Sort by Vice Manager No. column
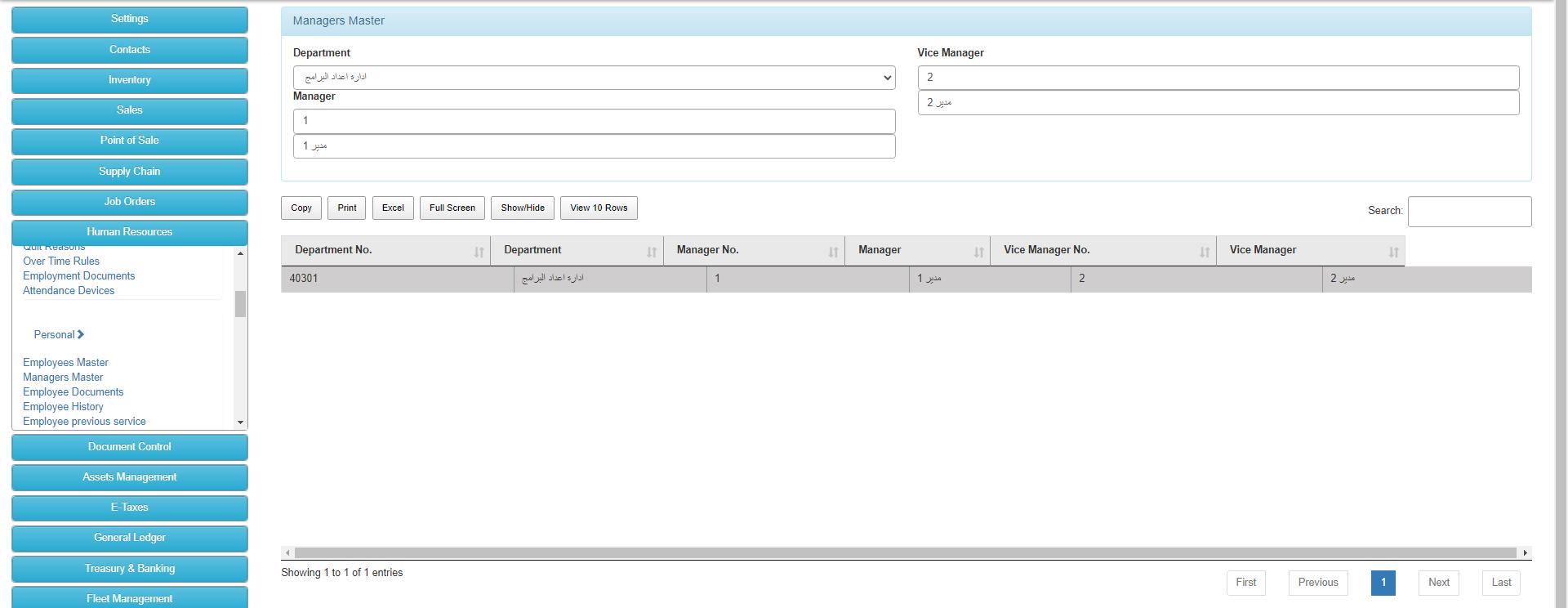This screenshot has width=1568, height=608. point(1205,252)
